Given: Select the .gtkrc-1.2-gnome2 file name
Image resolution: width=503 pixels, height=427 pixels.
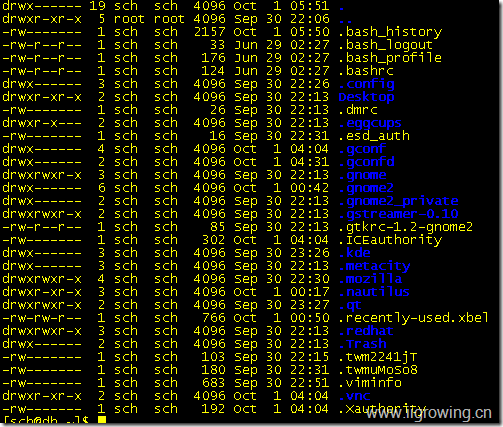Looking at the screenshot, I should click(406, 227).
